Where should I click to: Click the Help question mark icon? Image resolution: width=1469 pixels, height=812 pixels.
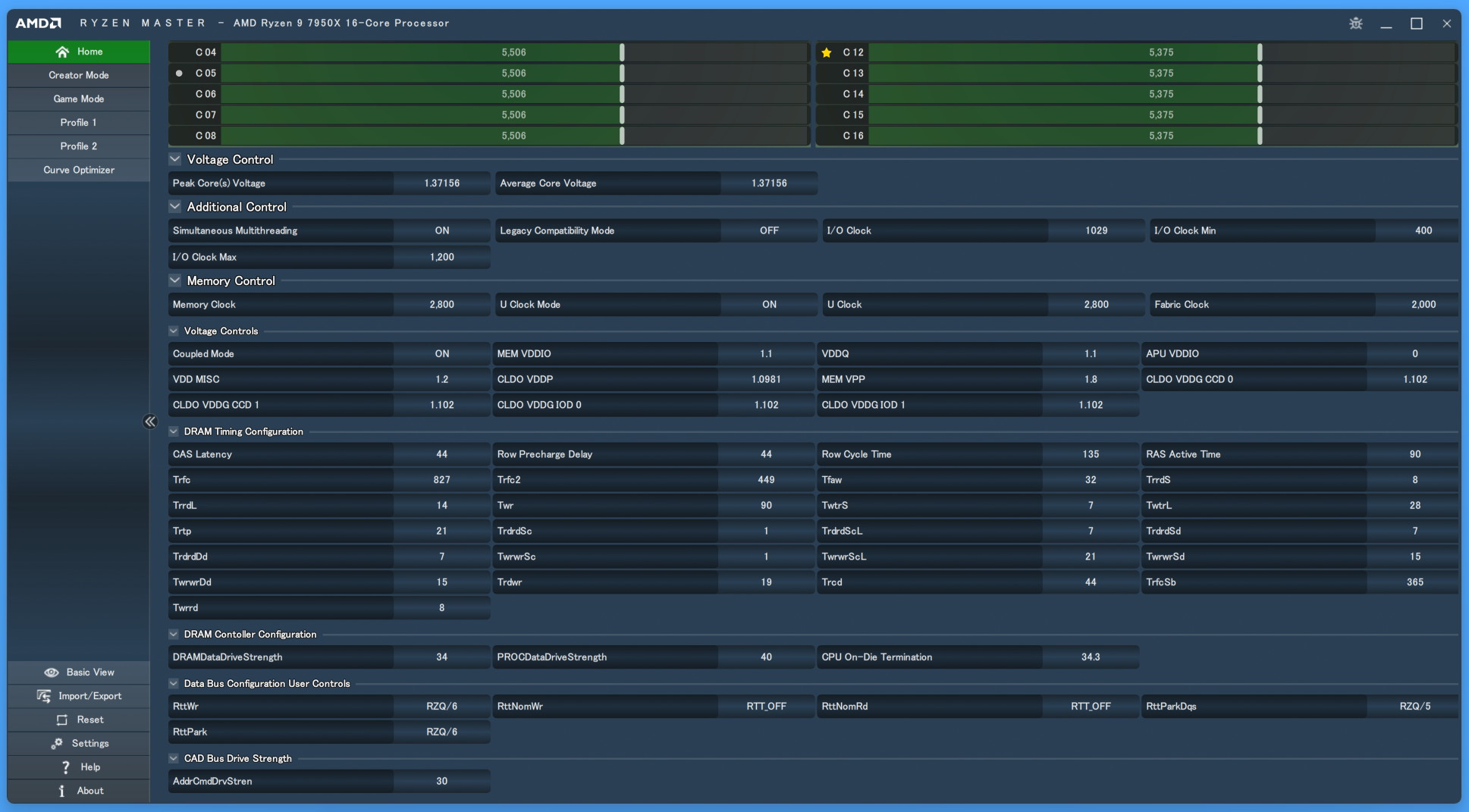click(66, 767)
